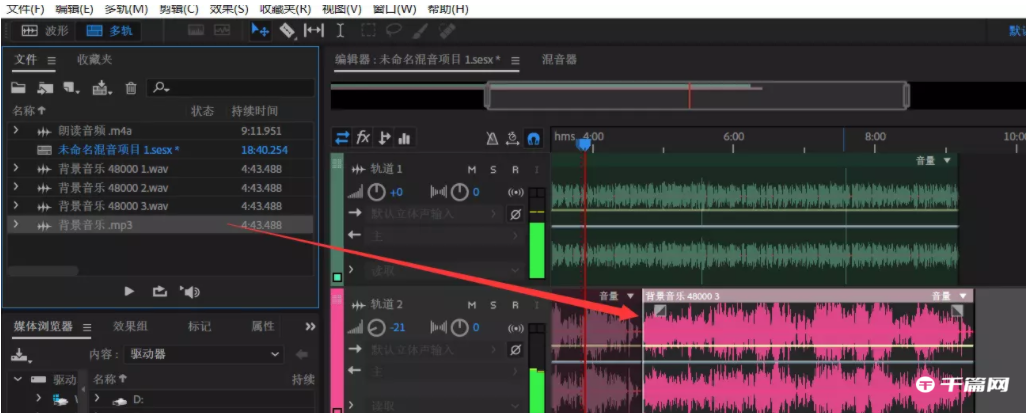Delete selected file with trash icon
1030x413 pixels.
131,88
